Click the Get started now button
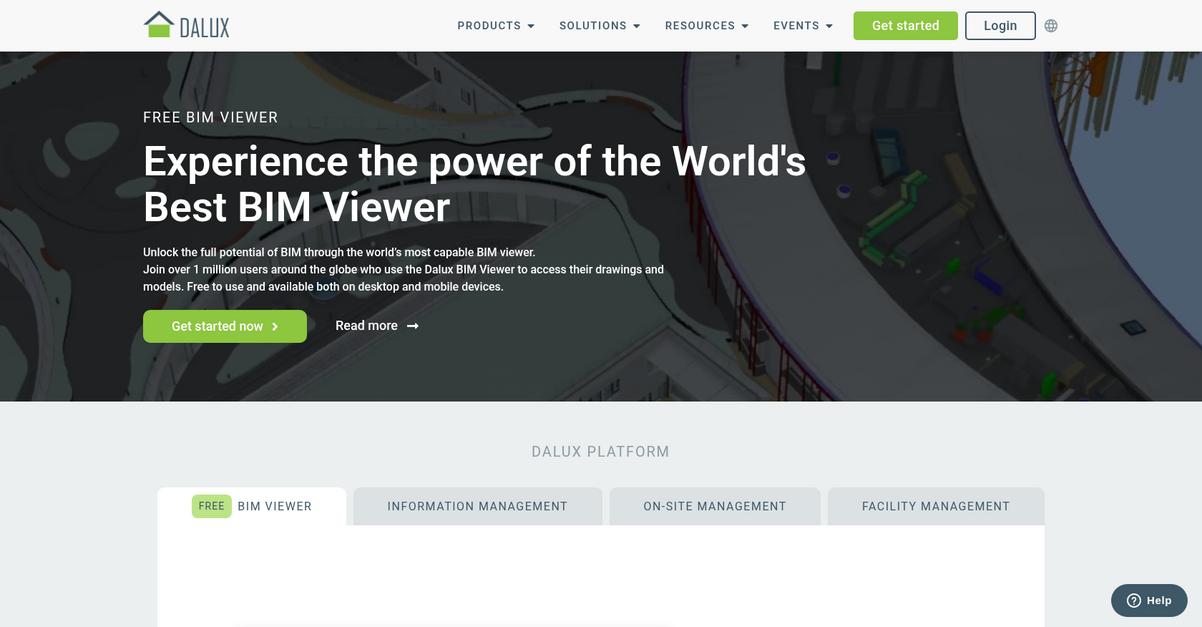 (x=225, y=326)
